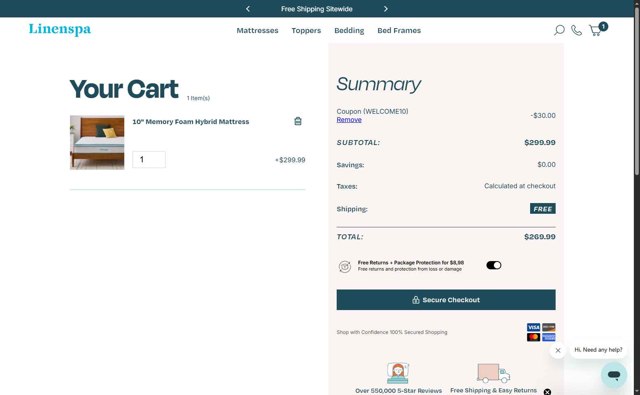
Task: Click the mattress product thumbnail
Action: tap(97, 142)
